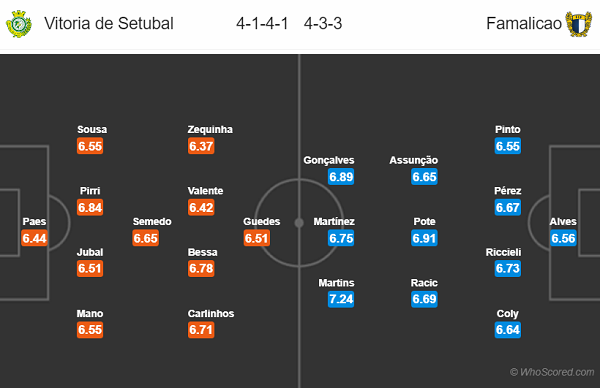Click Riccieli's 6.73 rating badge

click(508, 268)
